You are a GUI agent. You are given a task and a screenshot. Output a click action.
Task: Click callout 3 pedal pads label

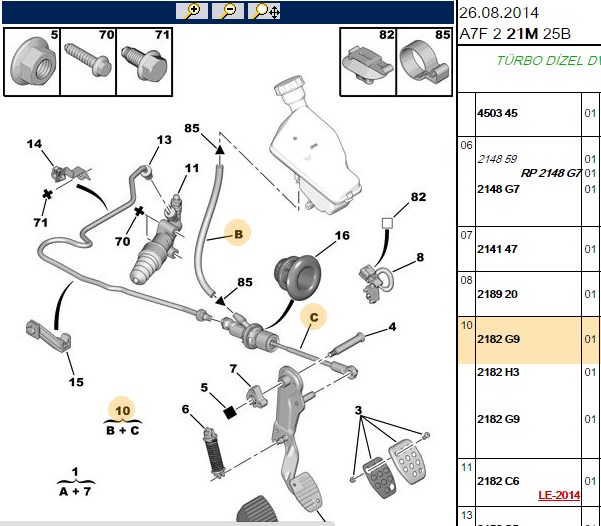click(358, 410)
